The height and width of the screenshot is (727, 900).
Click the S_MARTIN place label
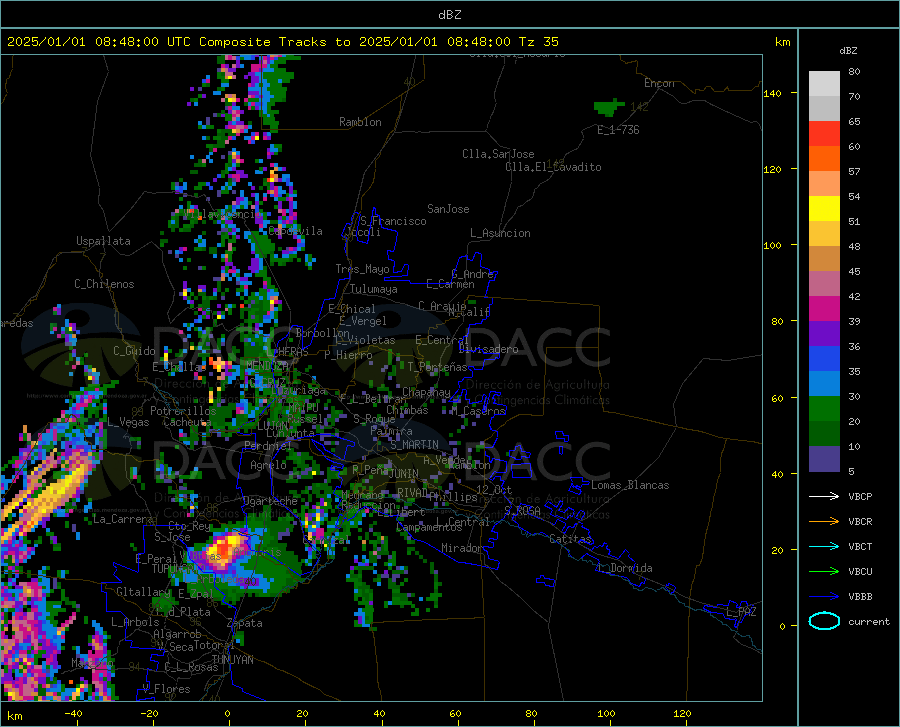pos(414,445)
